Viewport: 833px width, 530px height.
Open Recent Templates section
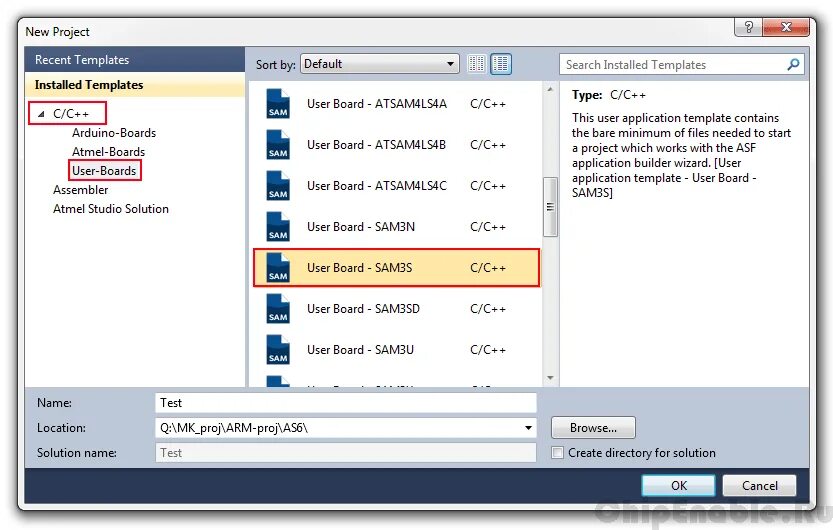coord(134,59)
